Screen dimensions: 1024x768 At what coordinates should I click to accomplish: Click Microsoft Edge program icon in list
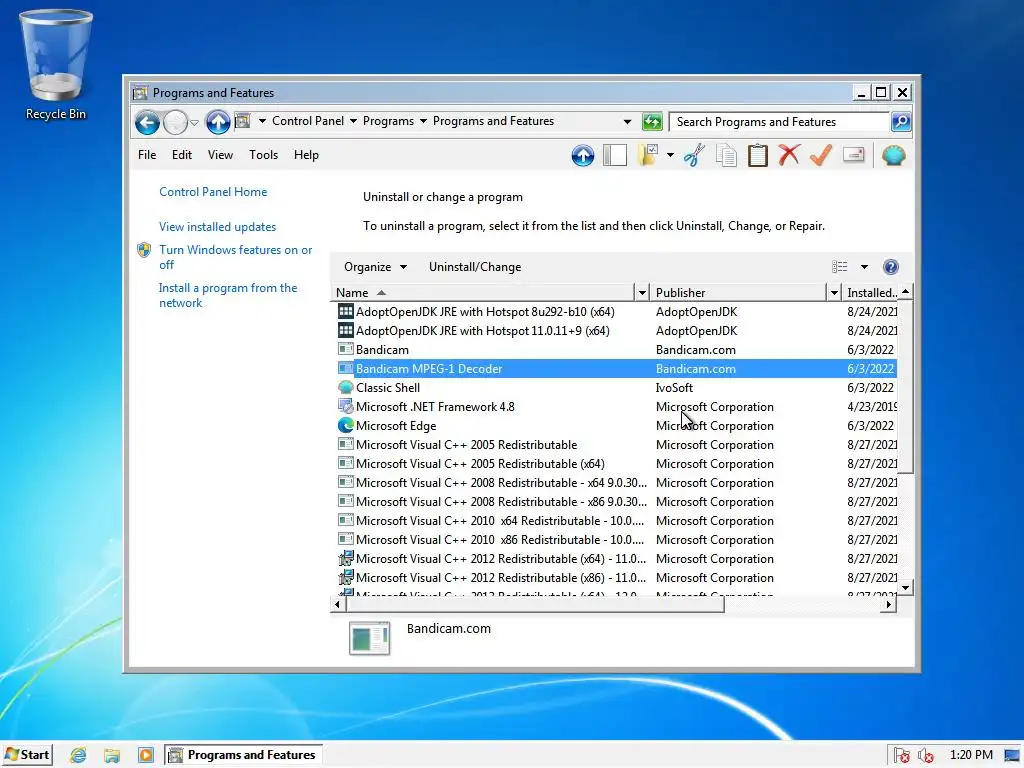tap(345, 425)
